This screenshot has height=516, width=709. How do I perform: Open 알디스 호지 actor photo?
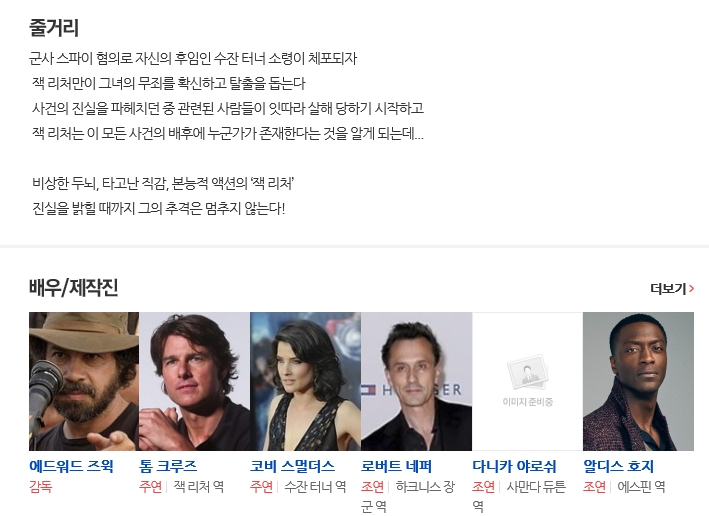tap(638, 381)
